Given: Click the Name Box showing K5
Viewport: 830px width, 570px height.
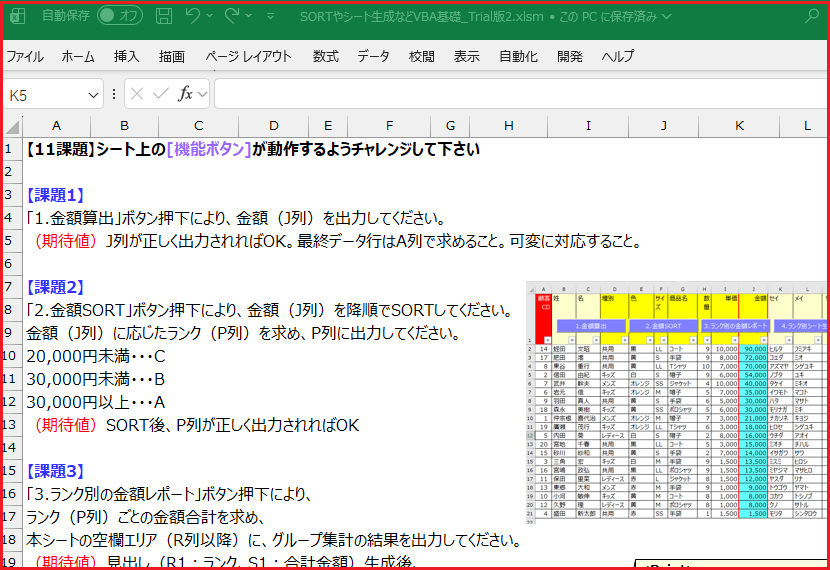Looking at the screenshot, I should [45, 95].
